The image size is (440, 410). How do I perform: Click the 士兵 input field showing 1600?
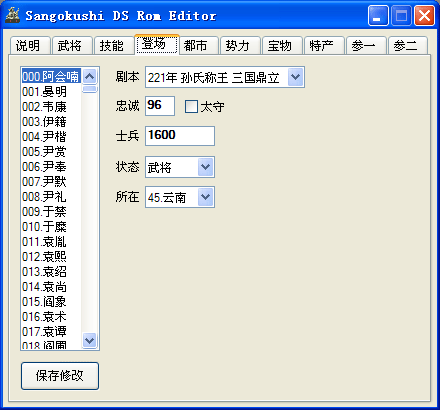tap(180, 136)
